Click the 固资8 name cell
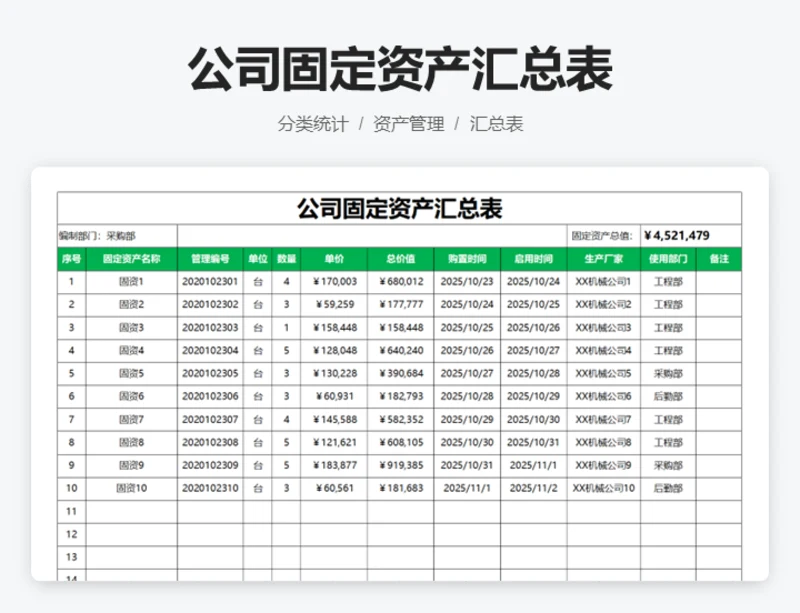800x613 pixels. (x=132, y=443)
